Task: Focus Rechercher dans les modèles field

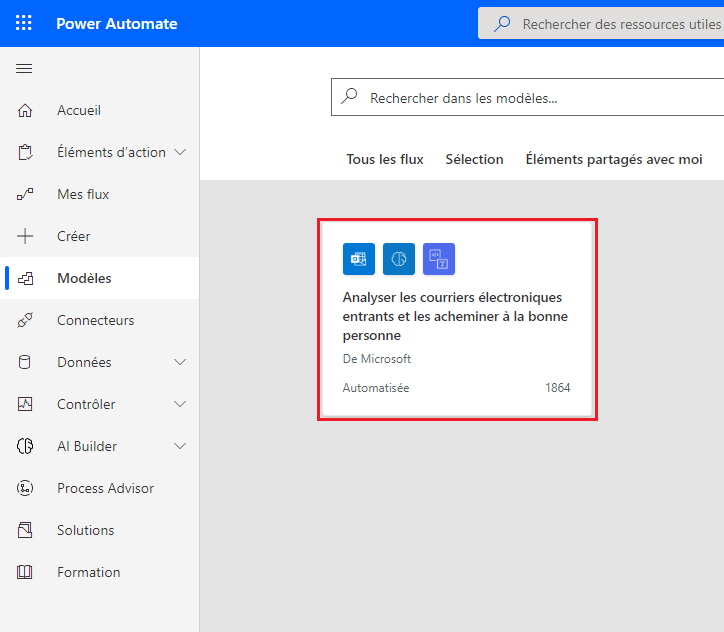Action: coord(527,97)
